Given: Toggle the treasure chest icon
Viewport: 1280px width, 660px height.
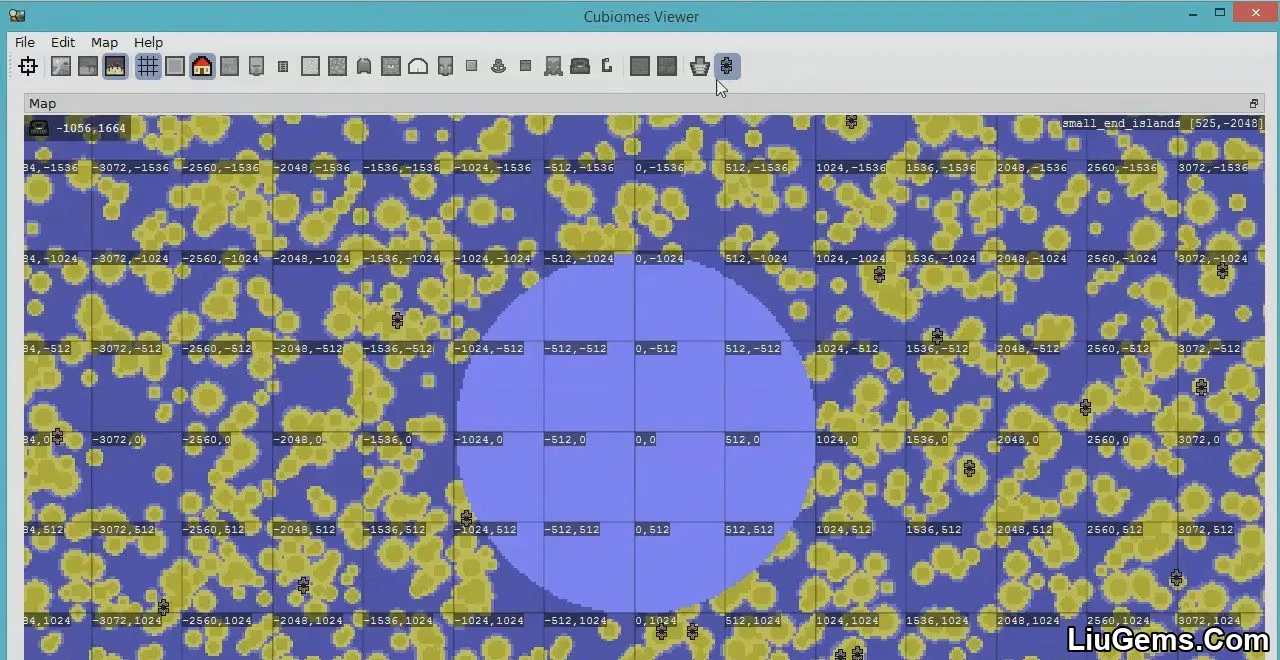Looking at the screenshot, I should coord(580,67).
